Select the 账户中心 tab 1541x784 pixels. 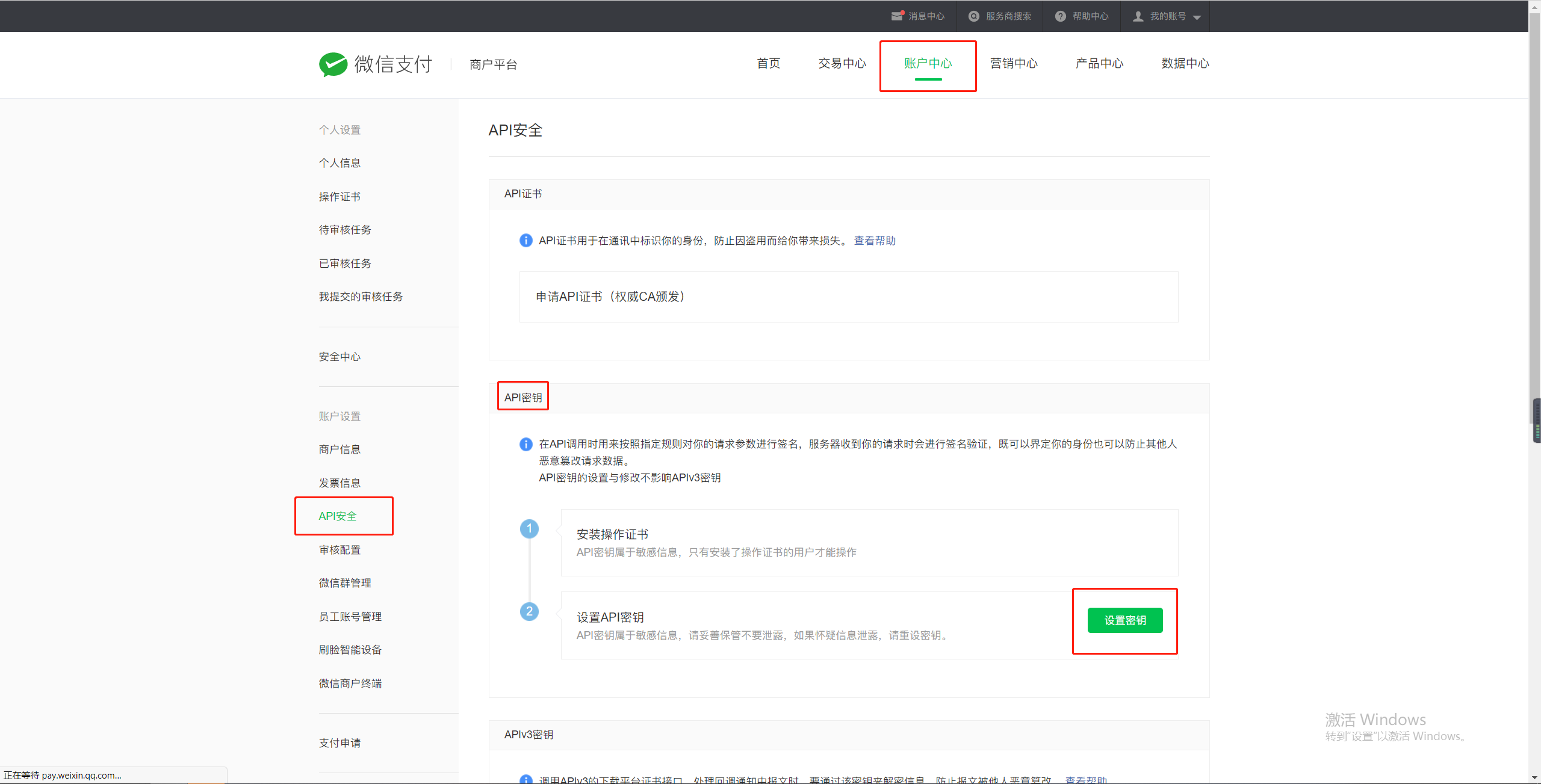tap(928, 63)
